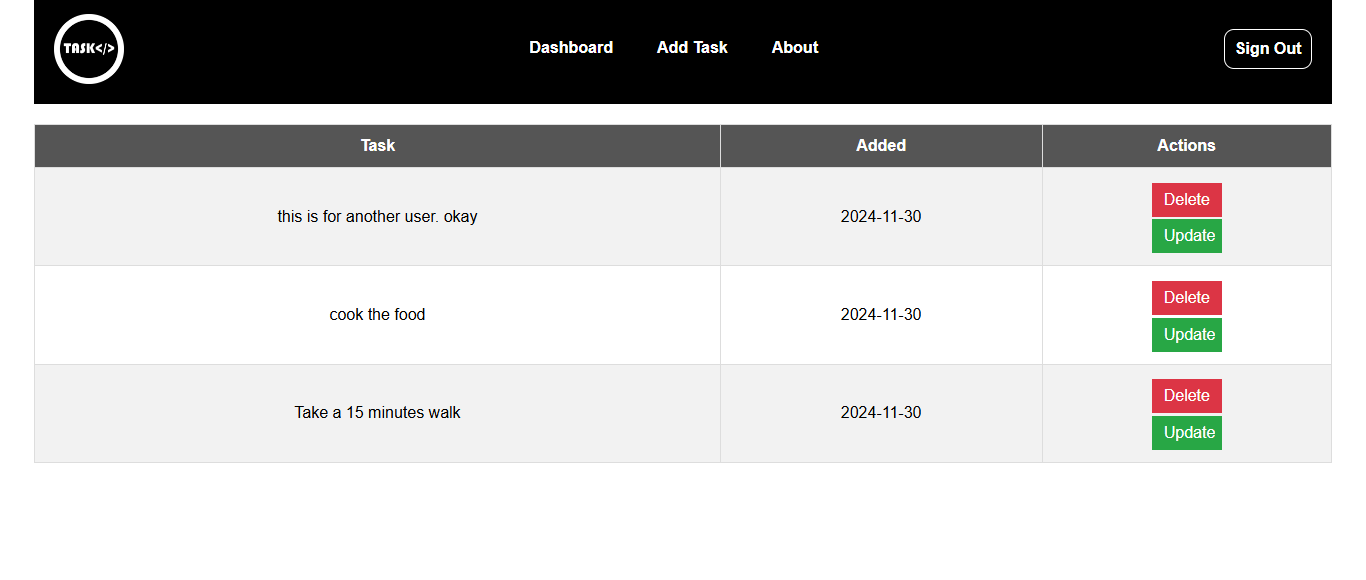Click the date of the first task row
This screenshot has width=1366, height=580.
point(881,217)
